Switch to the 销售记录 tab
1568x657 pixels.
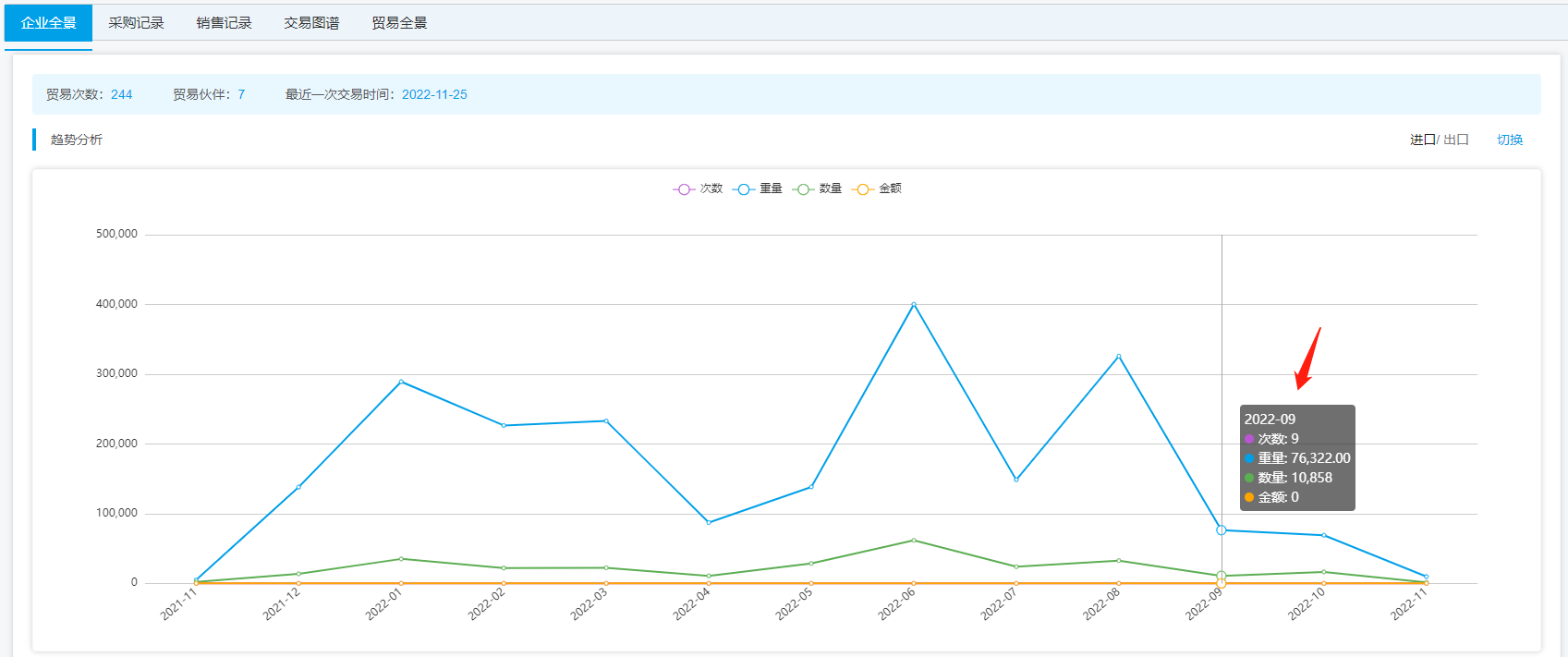tap(224, 23)
